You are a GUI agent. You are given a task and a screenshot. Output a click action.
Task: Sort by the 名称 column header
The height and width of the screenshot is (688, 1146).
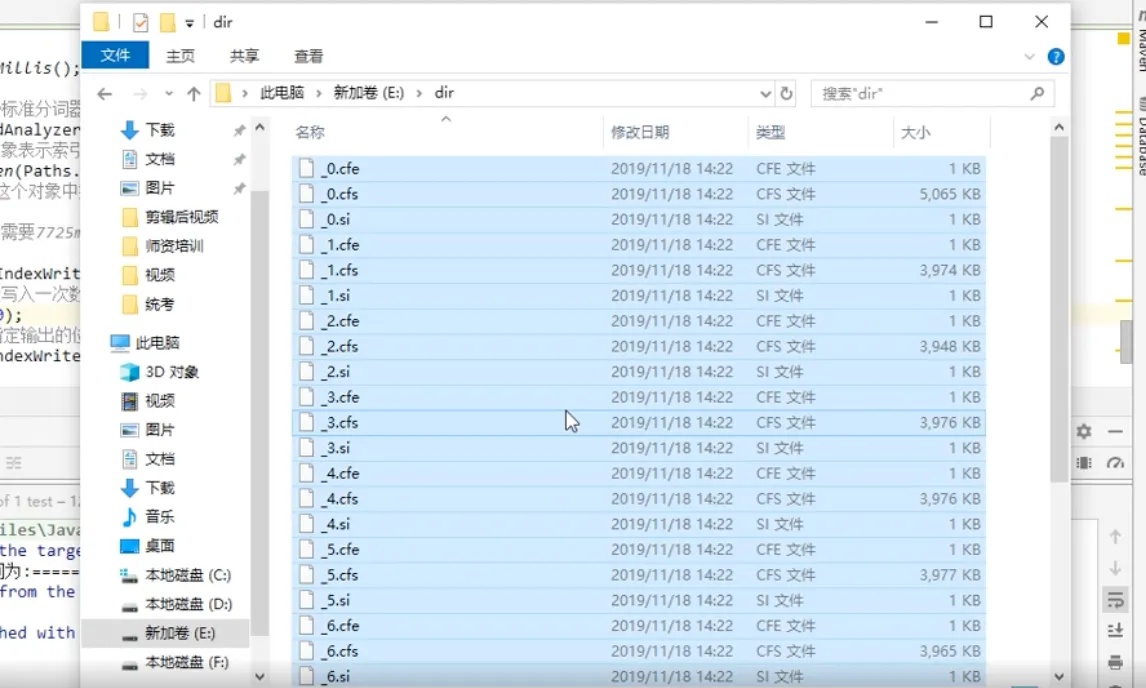(310, 132)
